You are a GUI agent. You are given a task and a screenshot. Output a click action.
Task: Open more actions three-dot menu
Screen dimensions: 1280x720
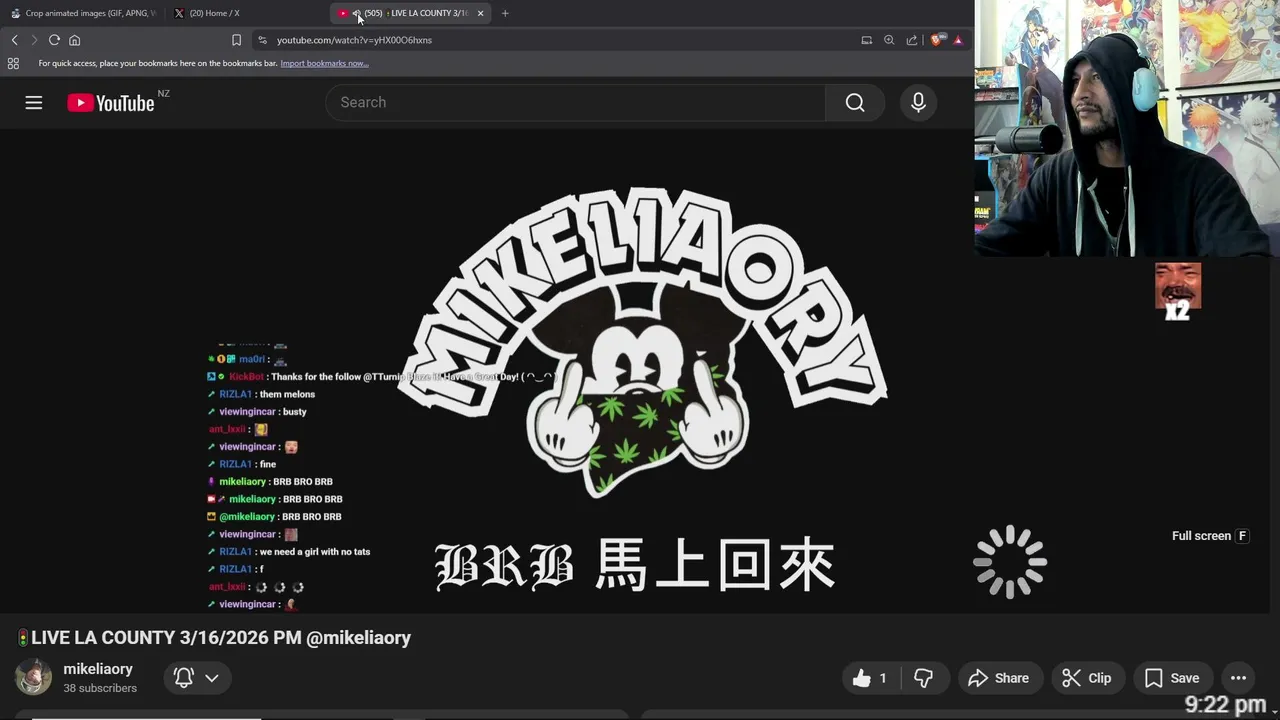(1238, 678)
